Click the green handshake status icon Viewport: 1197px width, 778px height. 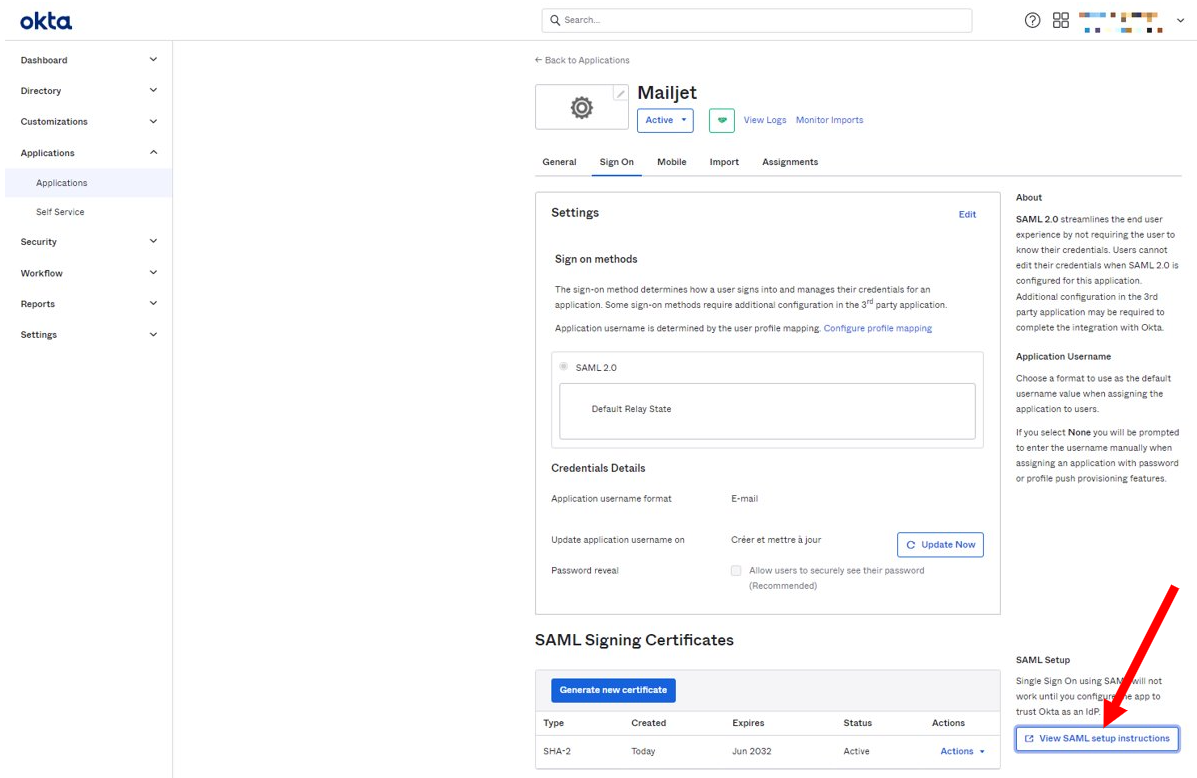click(721, 120)
